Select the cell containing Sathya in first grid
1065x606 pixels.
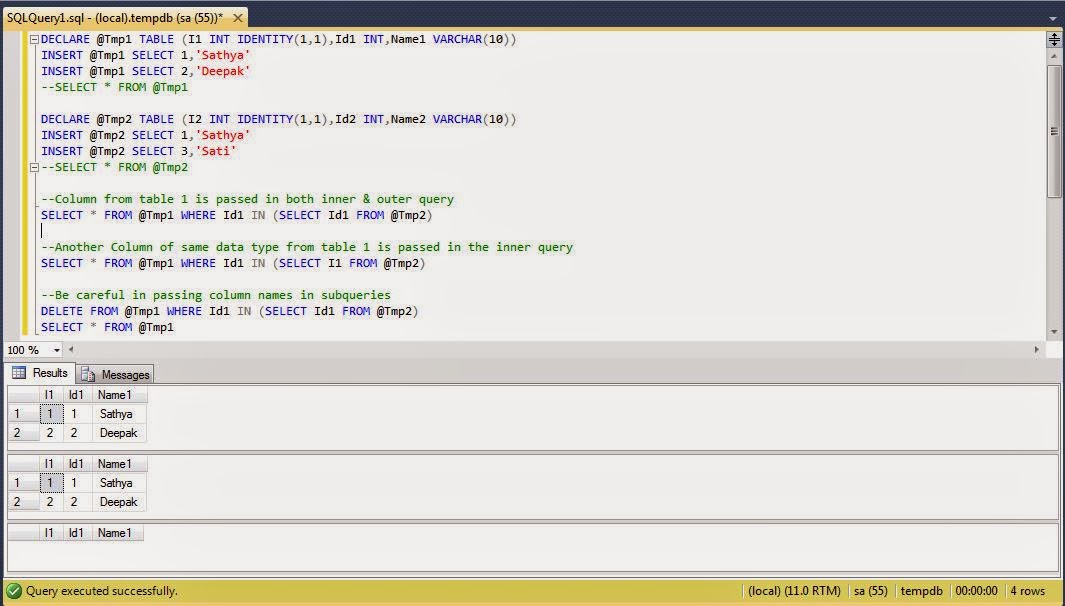point(116,413)
